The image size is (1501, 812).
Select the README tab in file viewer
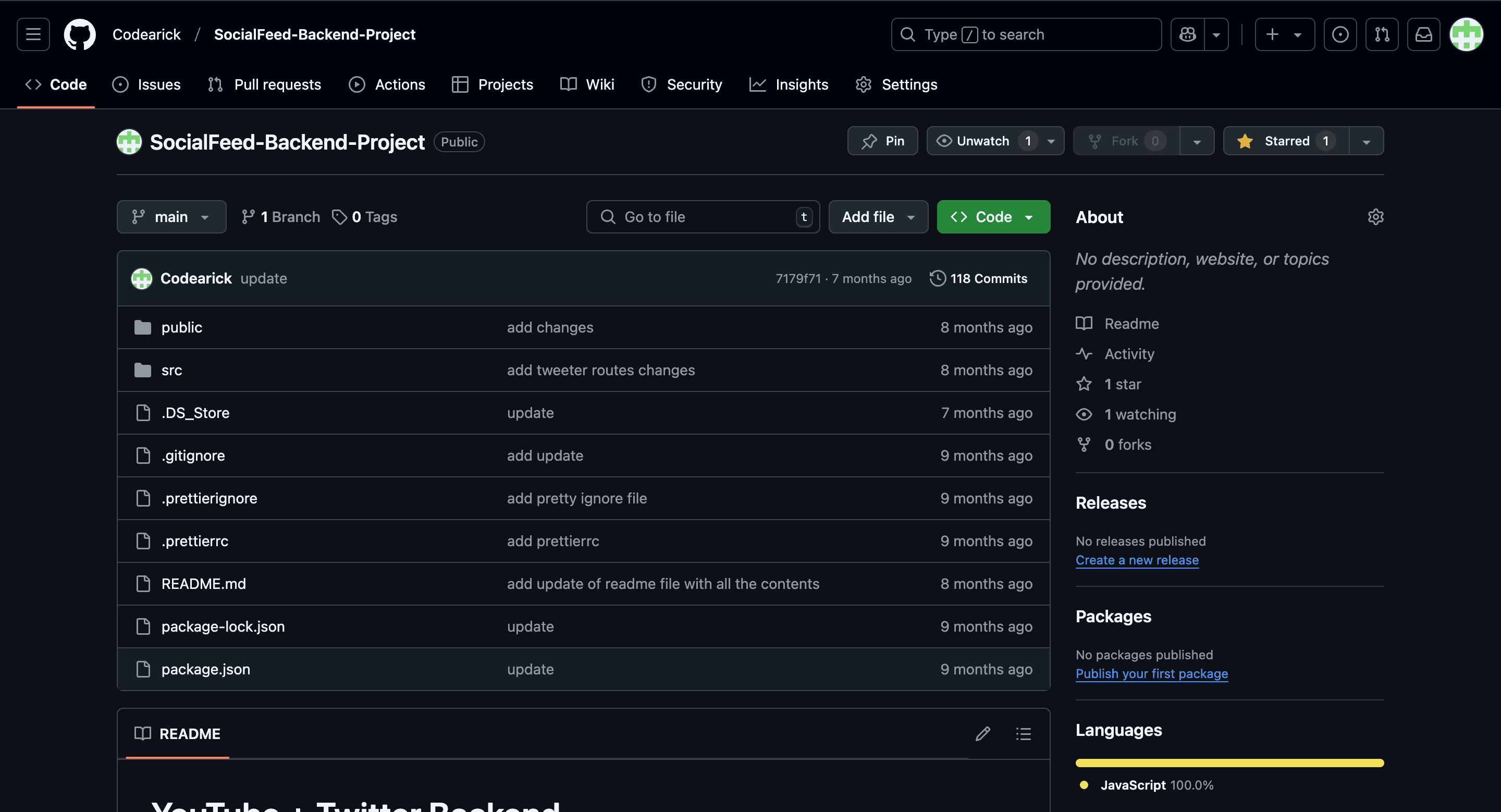click(x=177, y=734)
